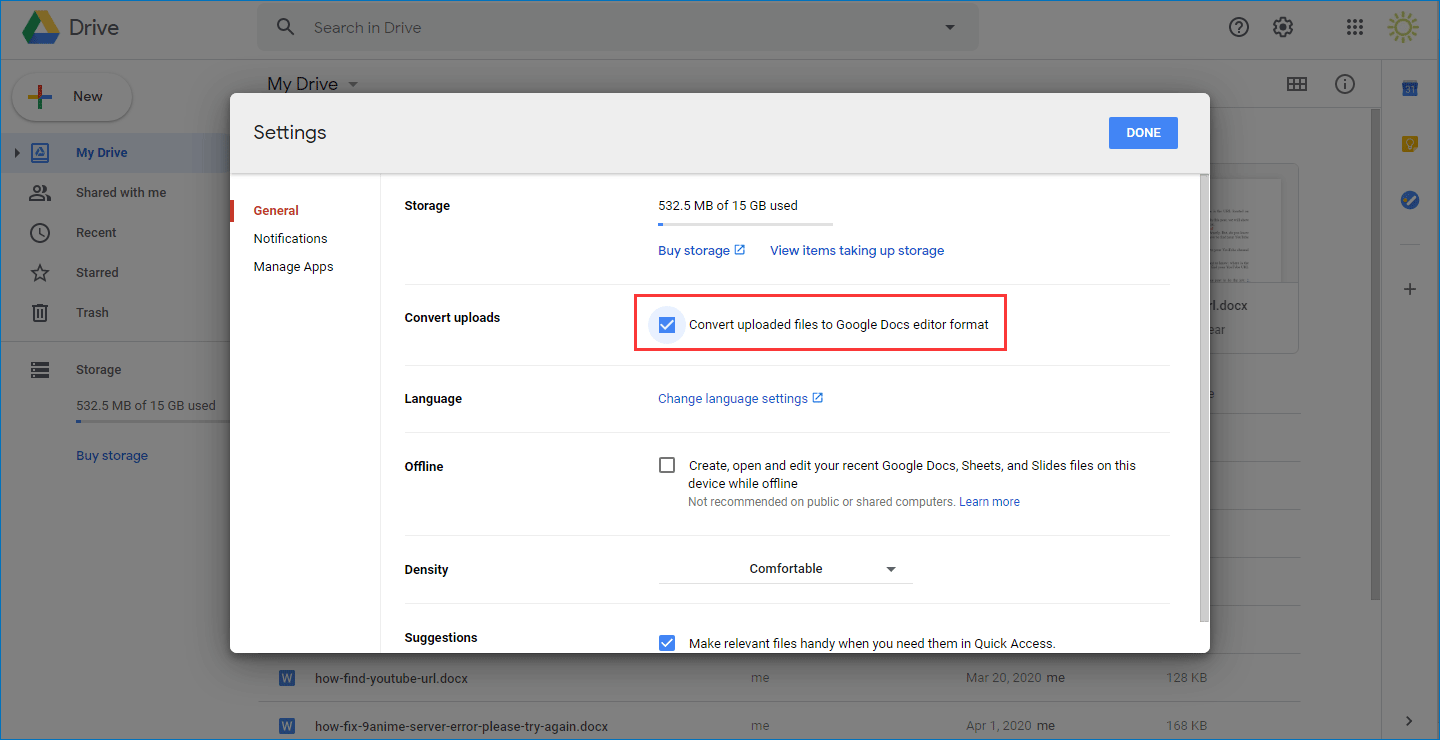Image resolution: width=1440 pixels, height=740 pixels.
Task: Open search options dropdown arrow
Action: pos(950,28)
